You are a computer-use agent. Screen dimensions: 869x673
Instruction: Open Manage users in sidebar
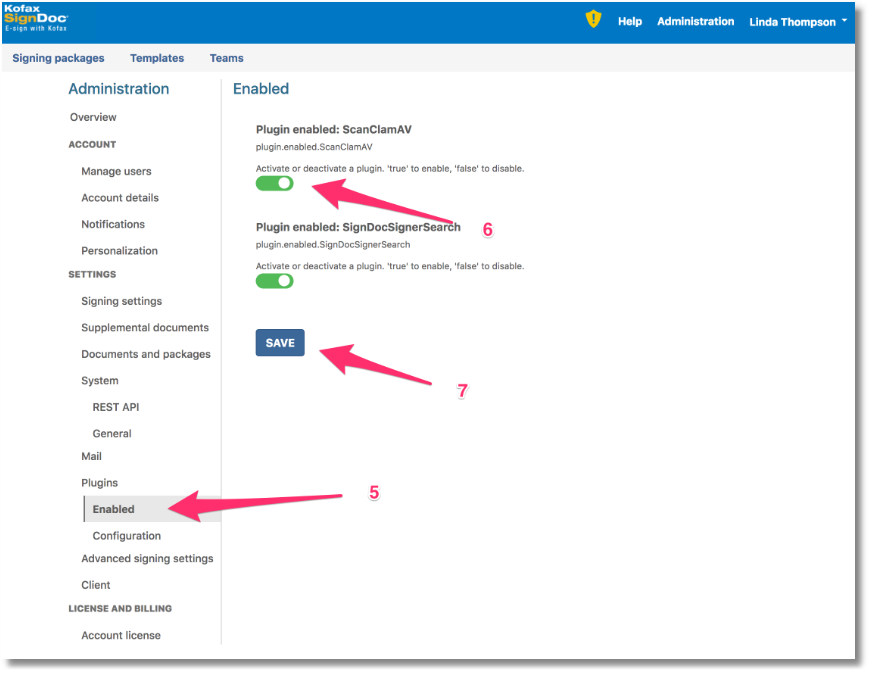[116, 172]
